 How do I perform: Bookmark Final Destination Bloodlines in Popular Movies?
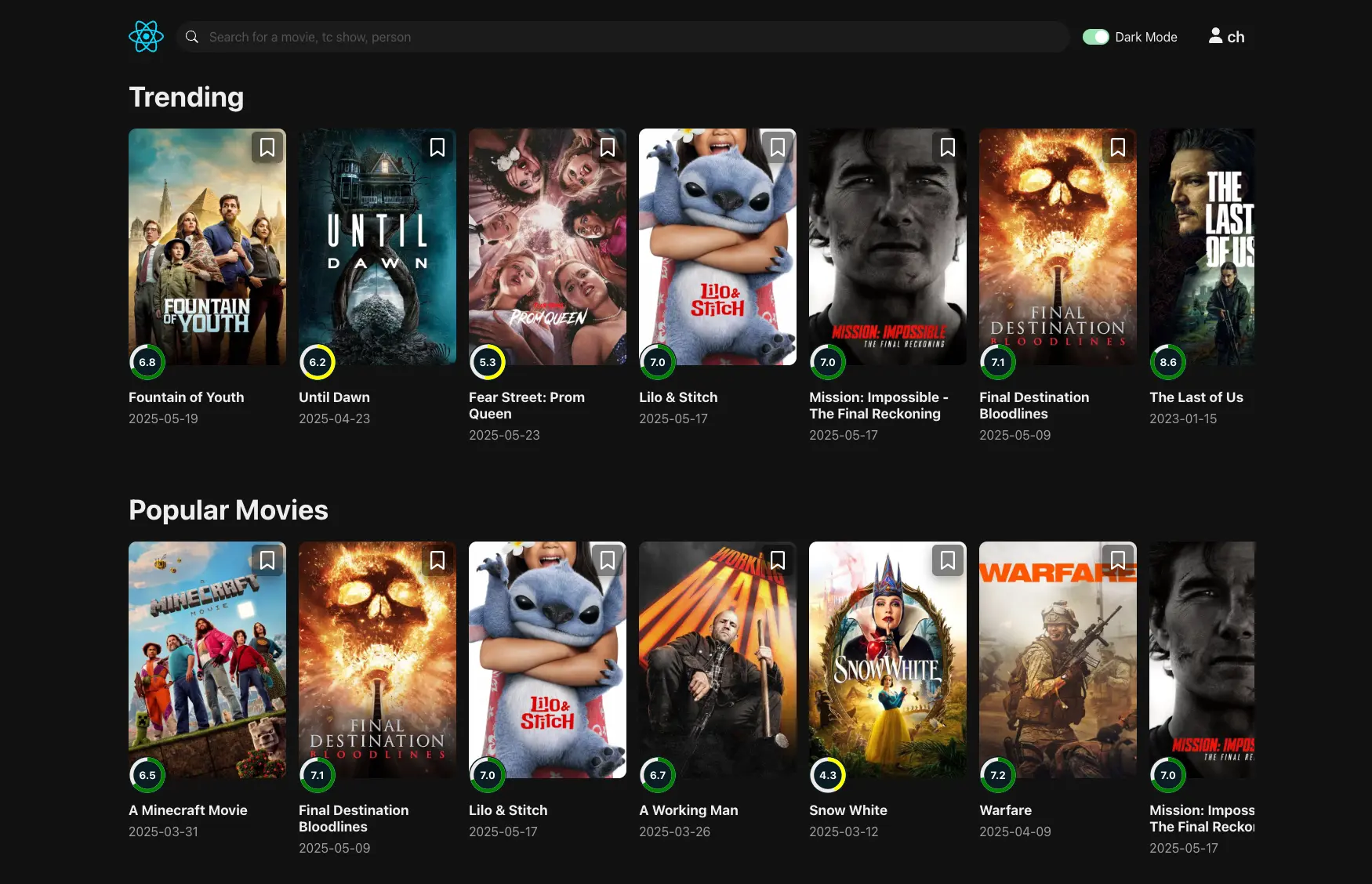[x=437, y=560]
